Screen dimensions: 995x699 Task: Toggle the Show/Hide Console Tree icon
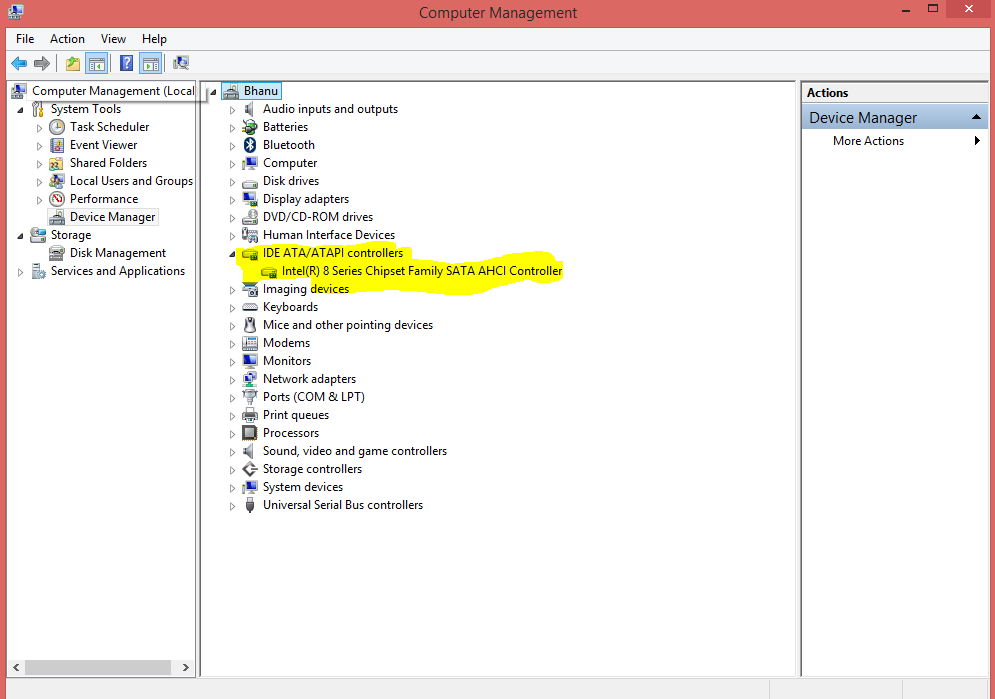pos(96,63)
